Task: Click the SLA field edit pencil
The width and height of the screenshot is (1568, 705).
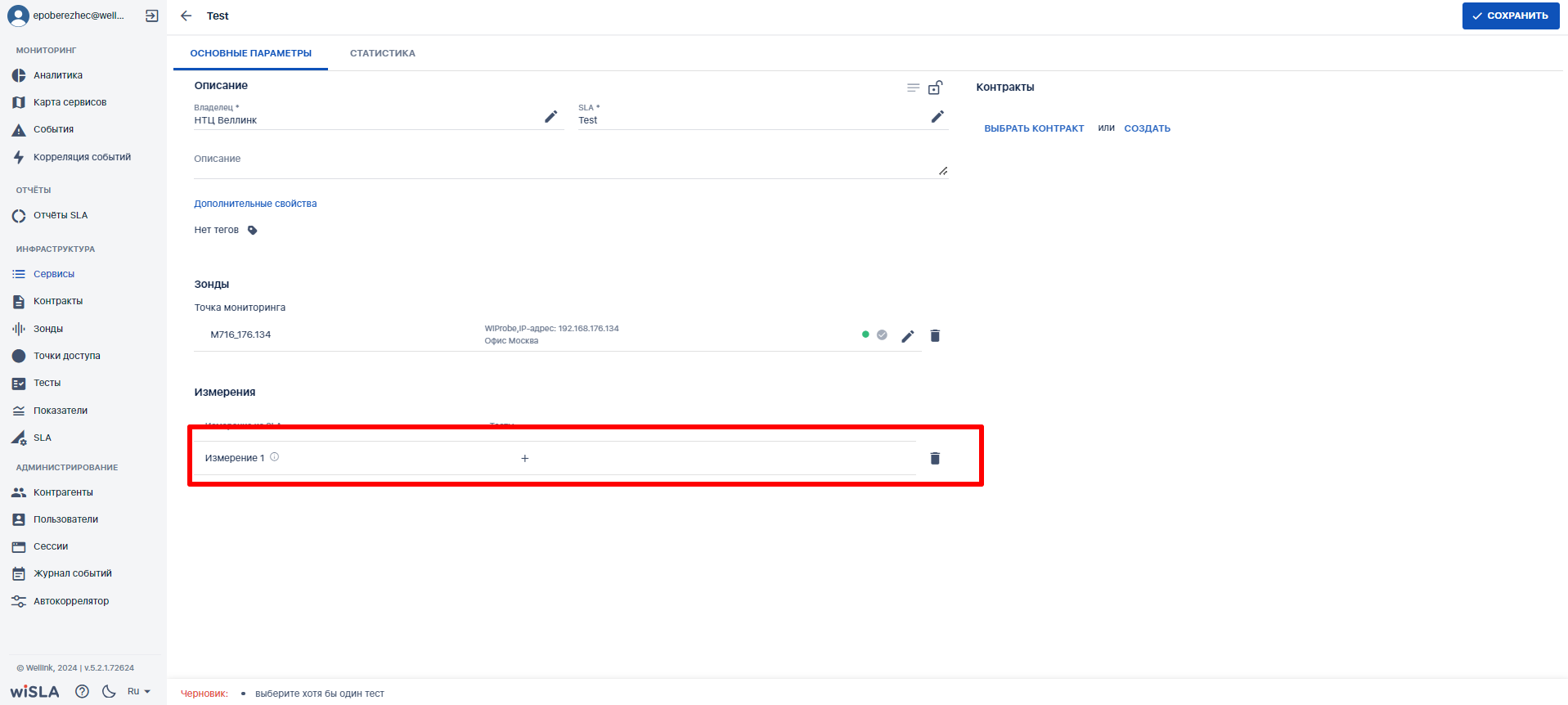Action: pyautogui.click(x=937, y=117)
